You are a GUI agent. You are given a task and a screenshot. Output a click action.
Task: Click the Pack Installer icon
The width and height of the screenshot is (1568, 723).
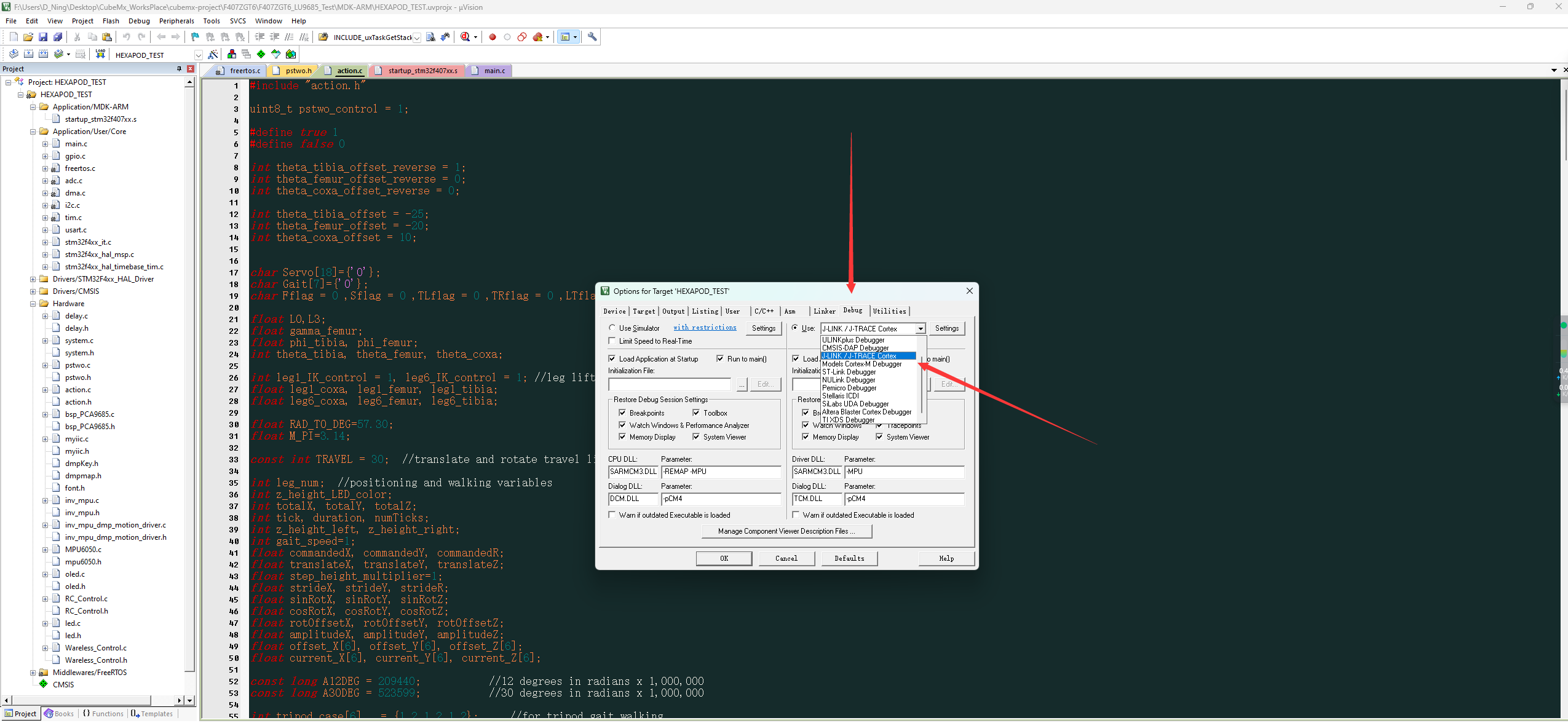coord(291,54)
